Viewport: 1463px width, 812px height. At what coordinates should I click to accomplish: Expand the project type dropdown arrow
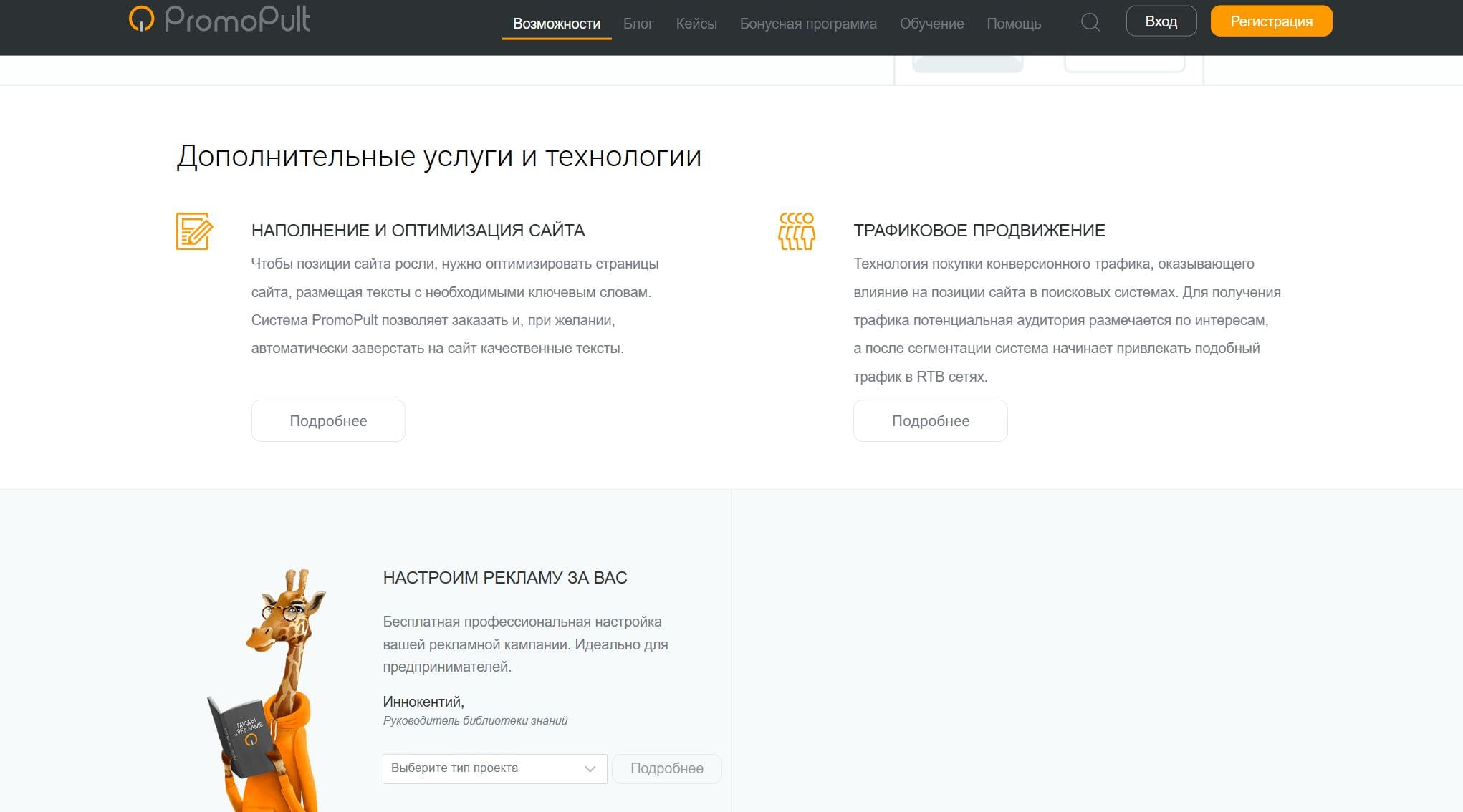click(x=590, y=769)
